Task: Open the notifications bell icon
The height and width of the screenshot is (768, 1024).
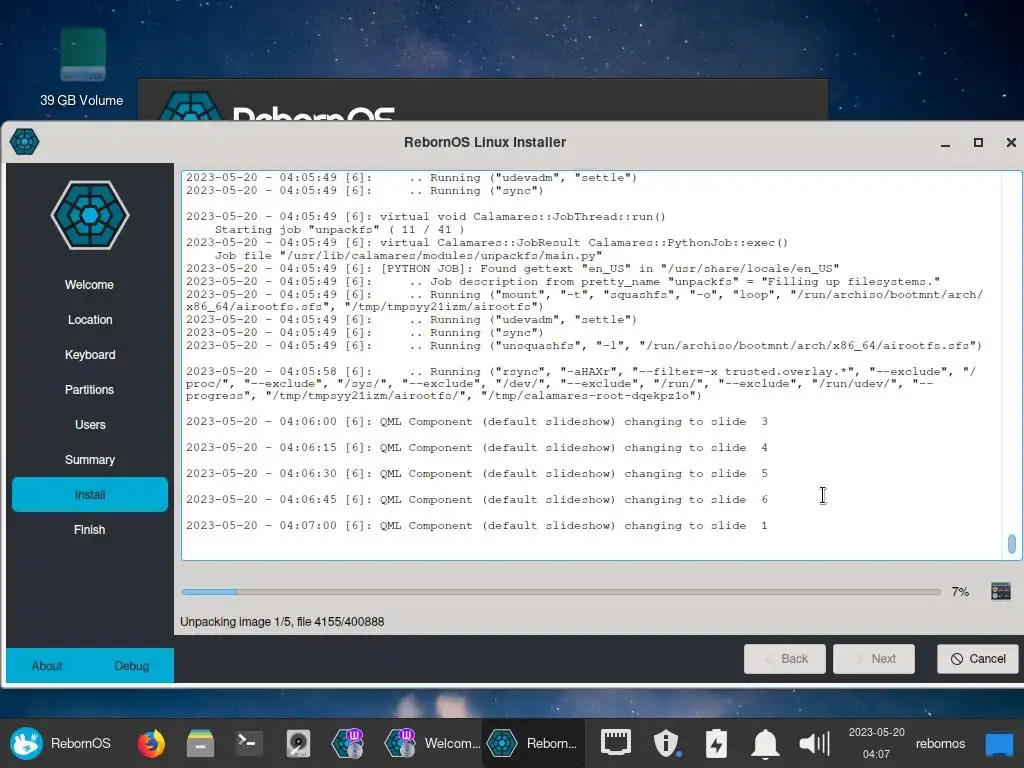Action: tap(765, 743)
